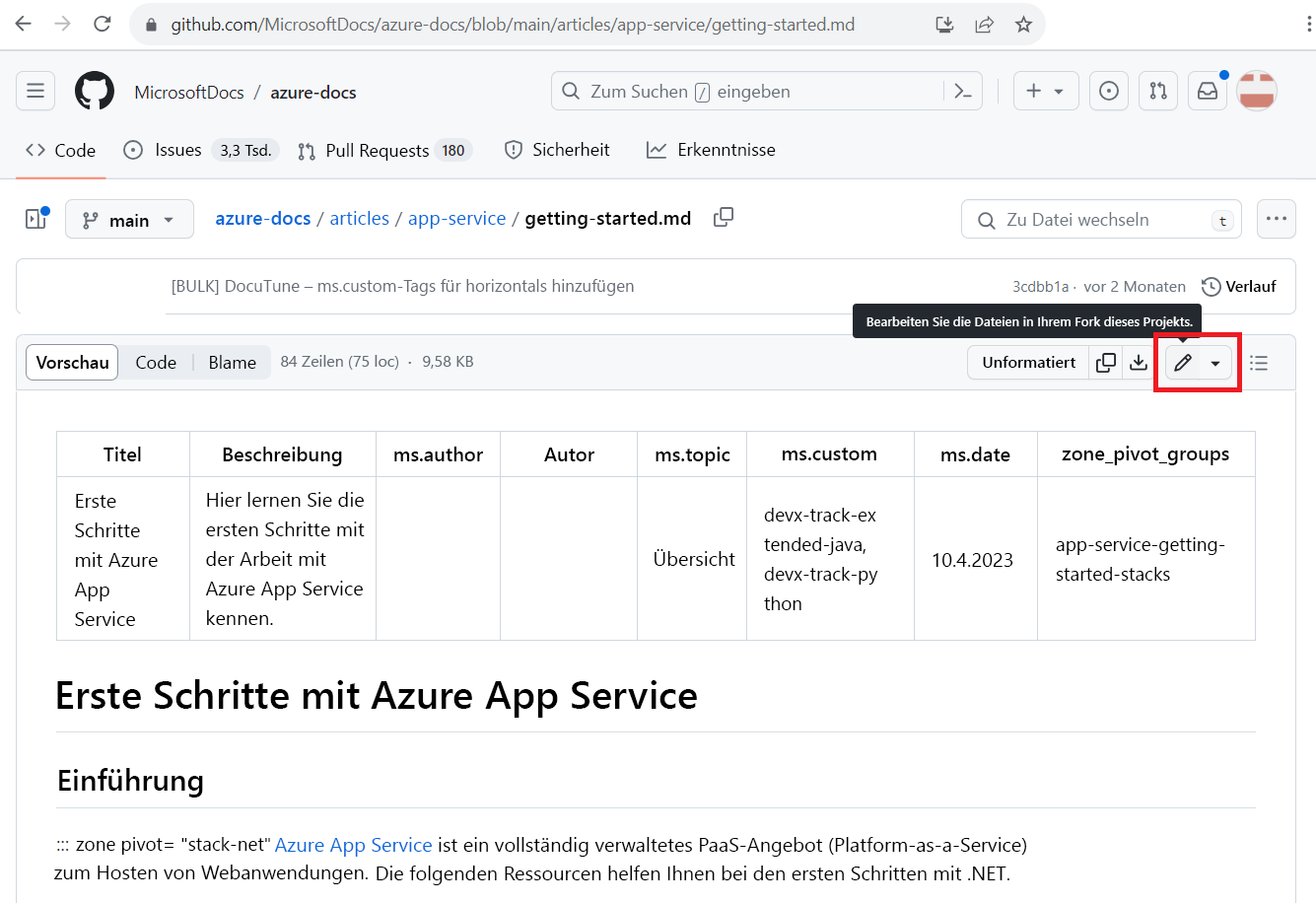
Task: Go to articles folder breadcrumb
Action: click(360, 218)
